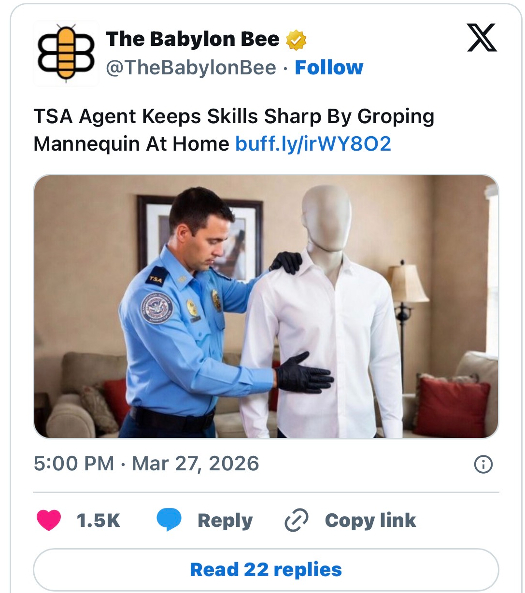Screen dimensions: 525x593
Task: Click the chain link copy icon
Action: [297, 520]
